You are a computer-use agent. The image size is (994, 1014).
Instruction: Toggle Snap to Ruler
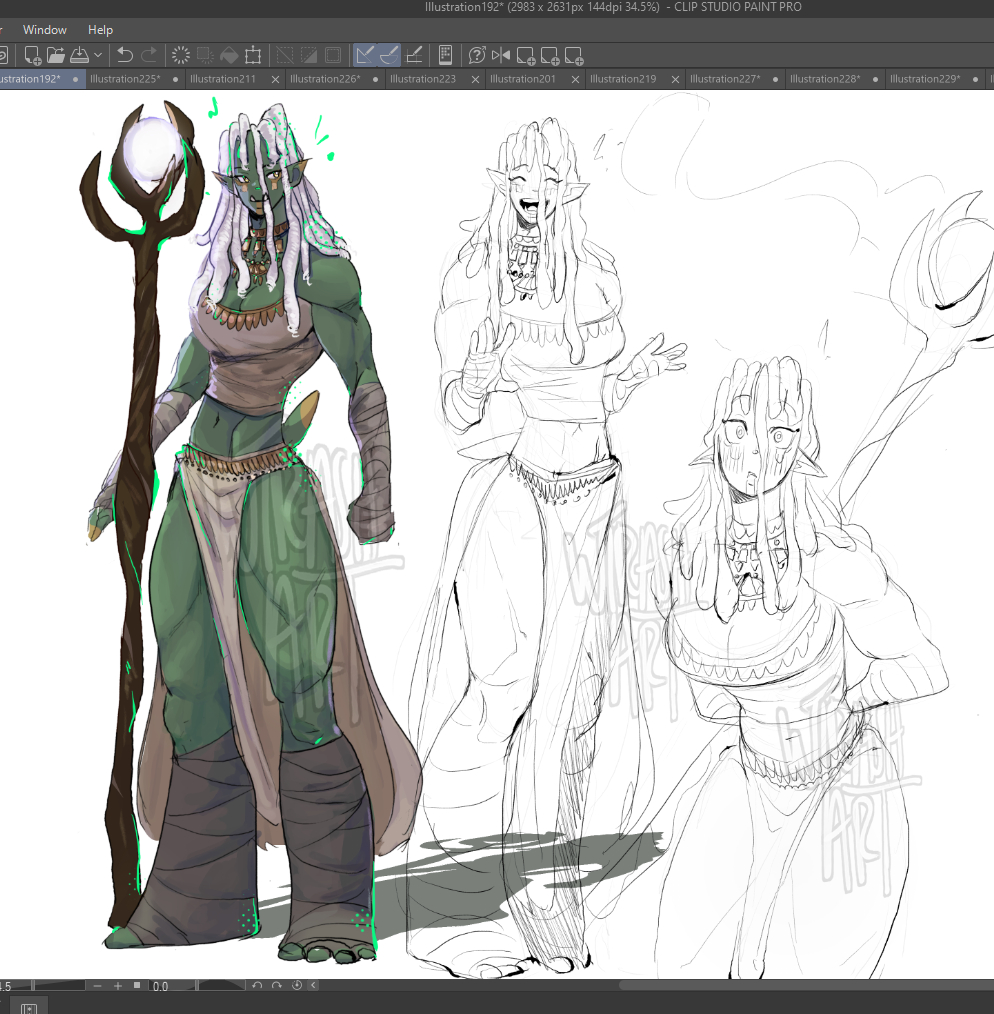[366, 55]
